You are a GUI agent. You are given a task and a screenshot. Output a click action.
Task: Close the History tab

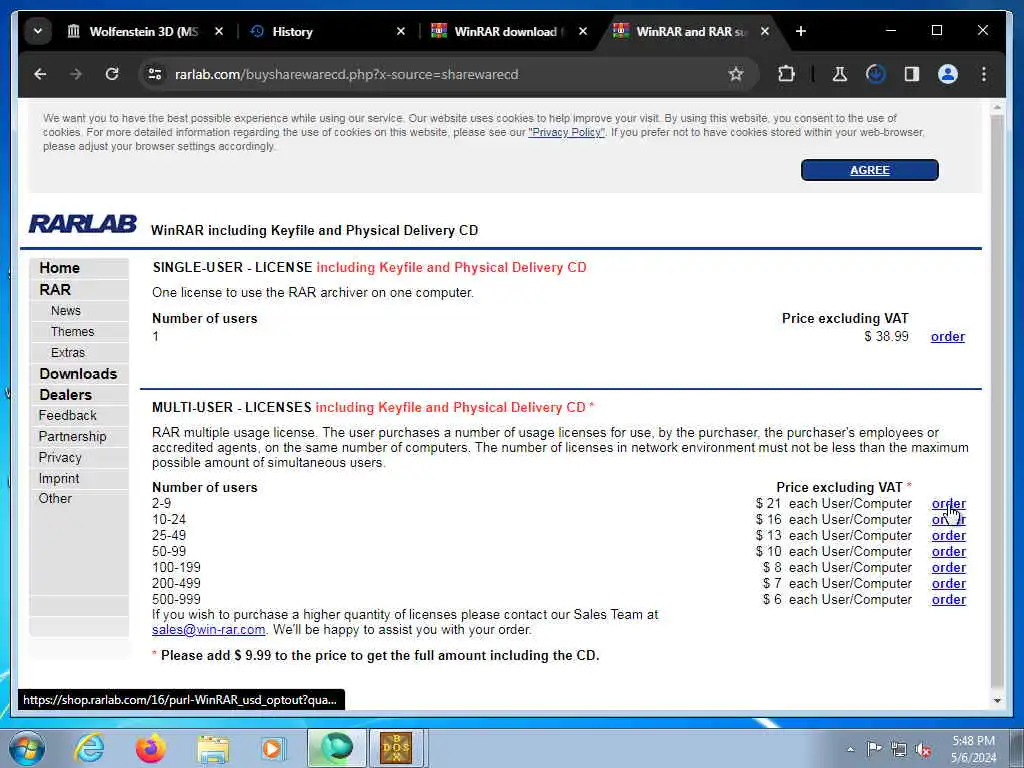[401, 31]
